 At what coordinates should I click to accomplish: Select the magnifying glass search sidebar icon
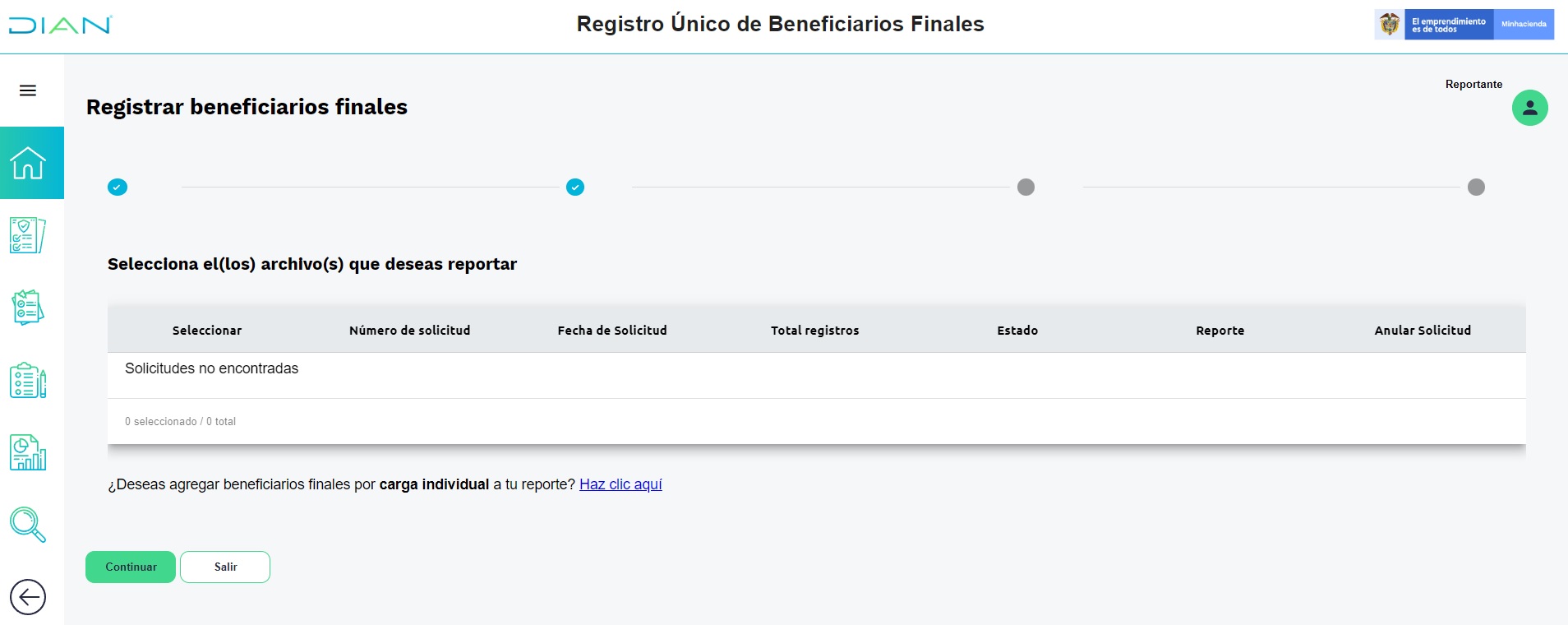point(28,525)
